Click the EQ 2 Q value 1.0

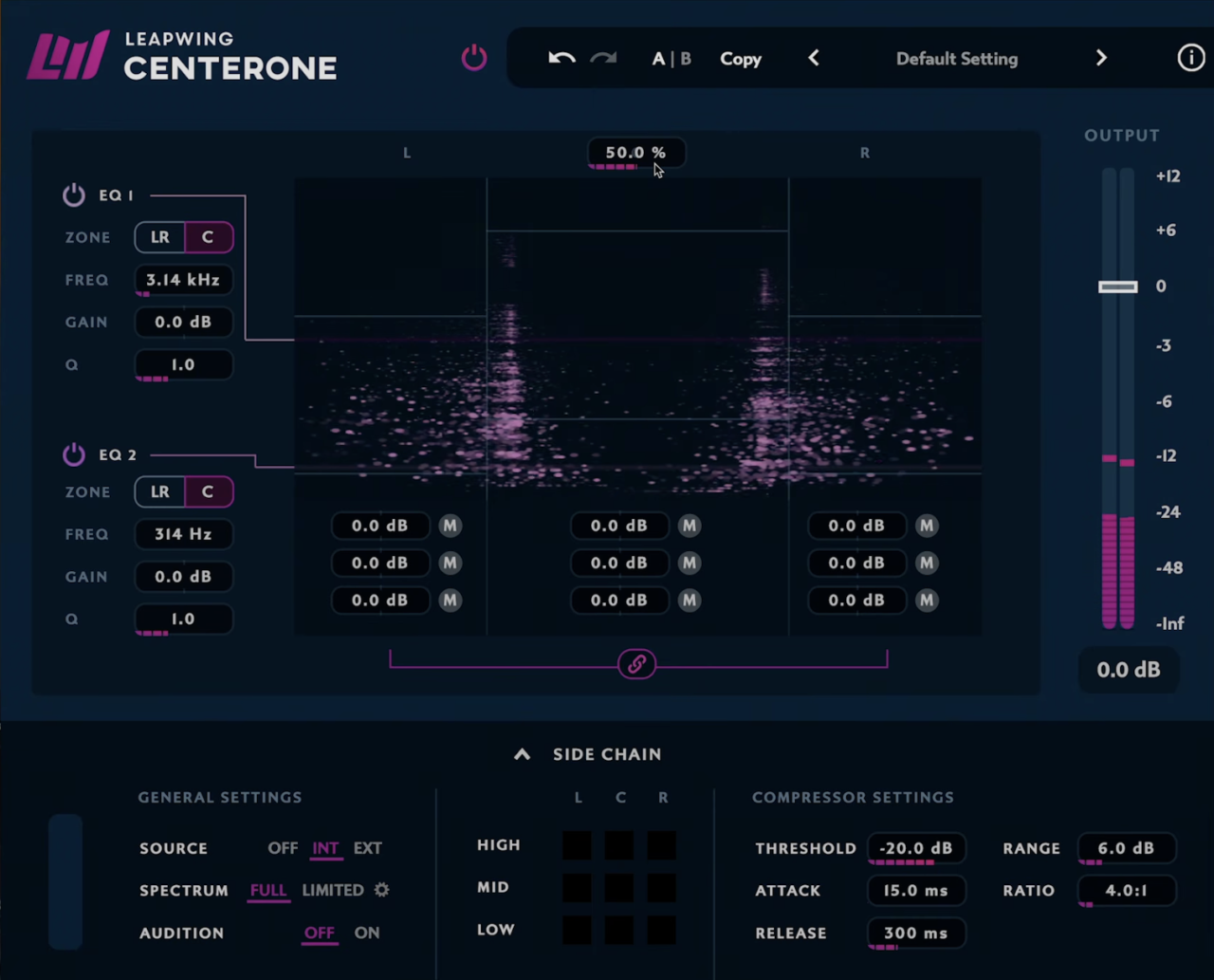click(183, 619)
